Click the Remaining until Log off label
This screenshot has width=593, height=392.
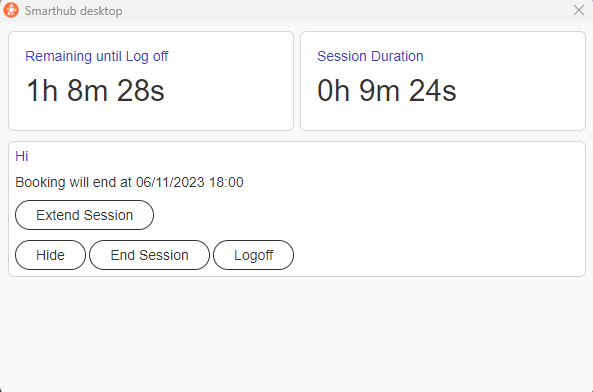96,56
